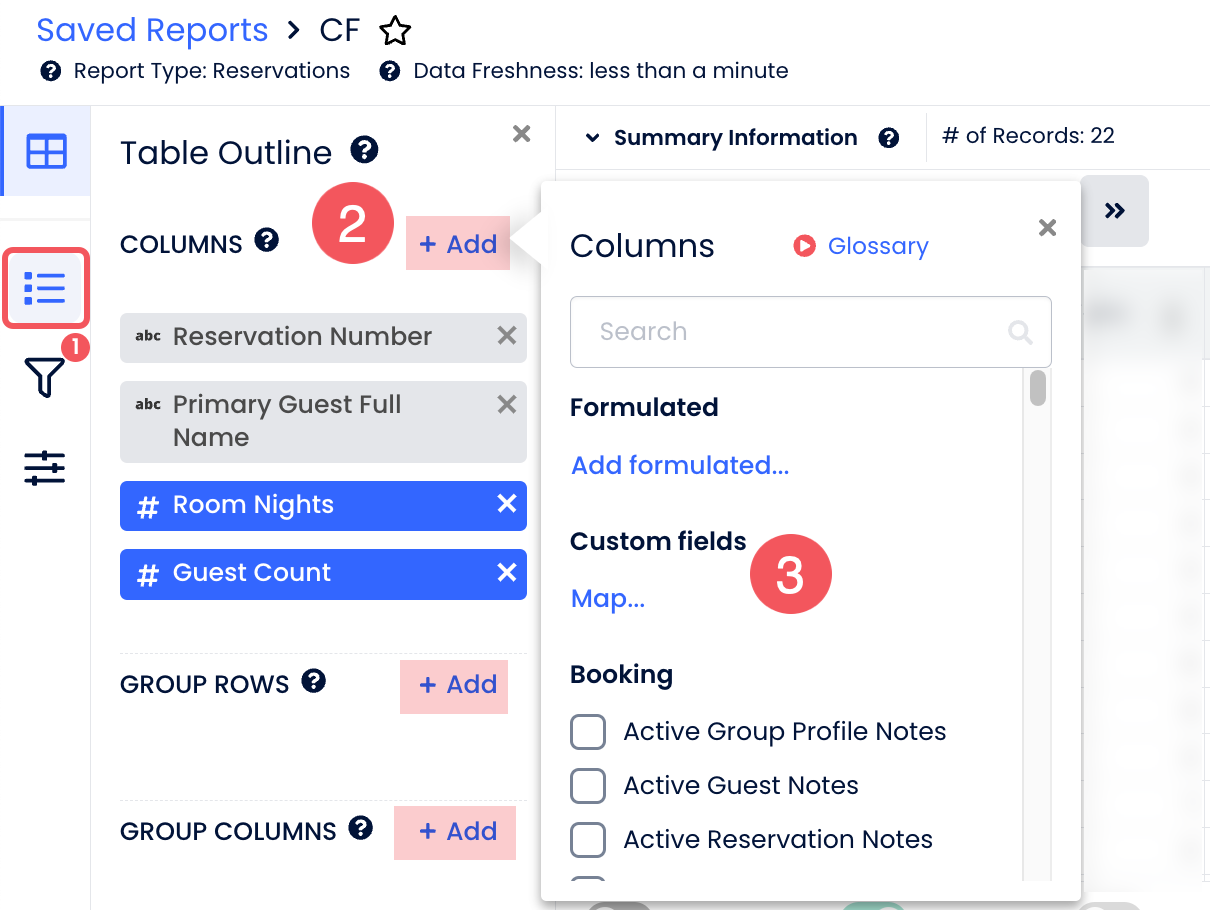Click the help icon next to COLUMNS
1210x910 pixels.
click(266, 241)
